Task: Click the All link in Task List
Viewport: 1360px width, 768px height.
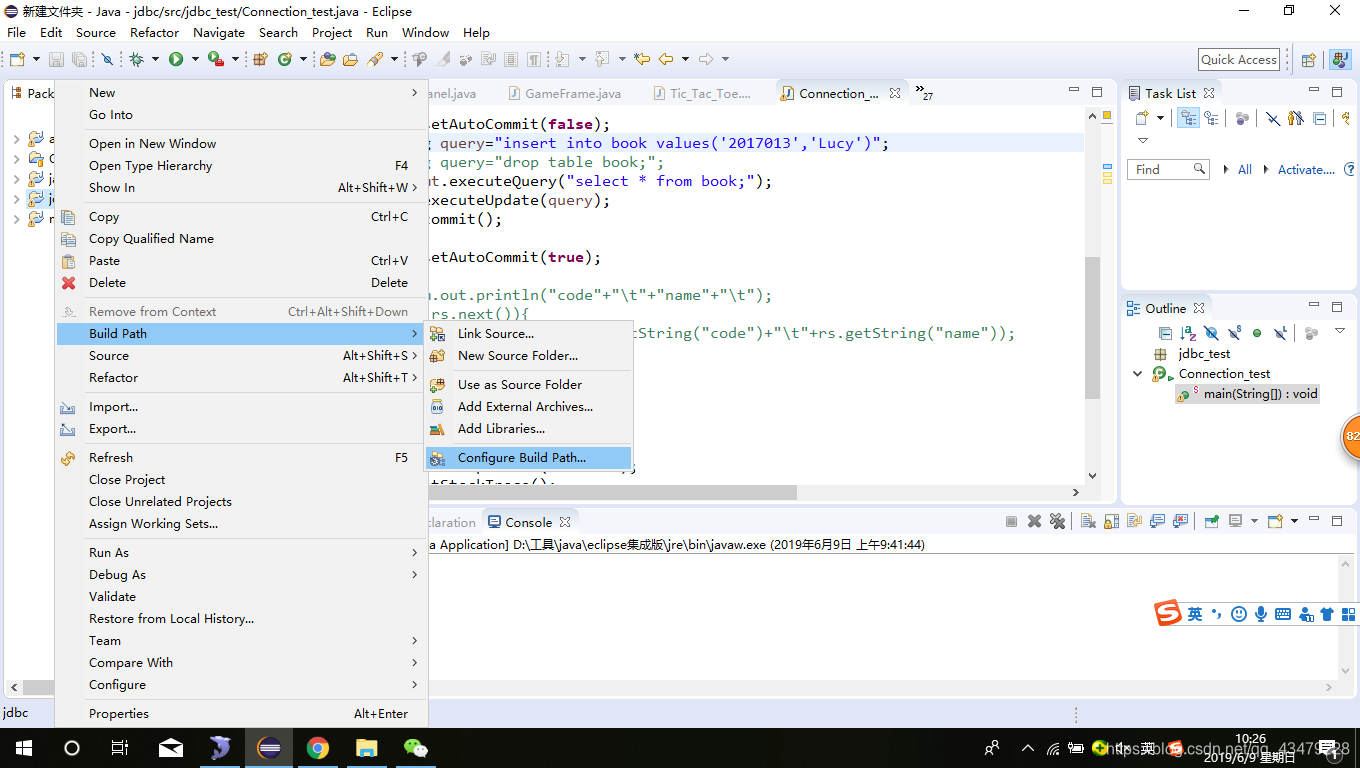Action: coord(1245,170)
